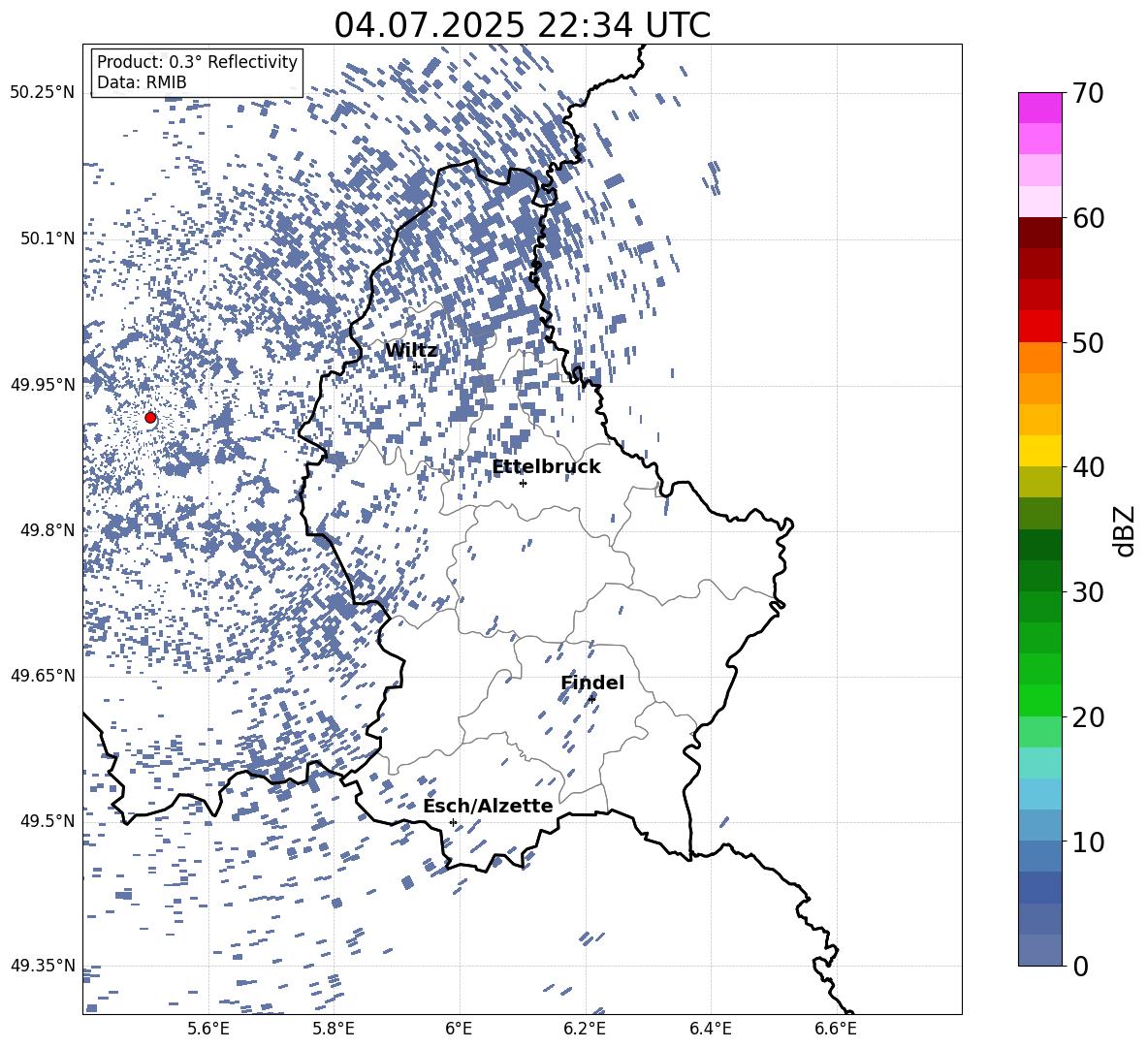Viewport: 1148px width, 1048px height.
Task: Click the 70 colorbar tick label
Action: [1088, 94]
